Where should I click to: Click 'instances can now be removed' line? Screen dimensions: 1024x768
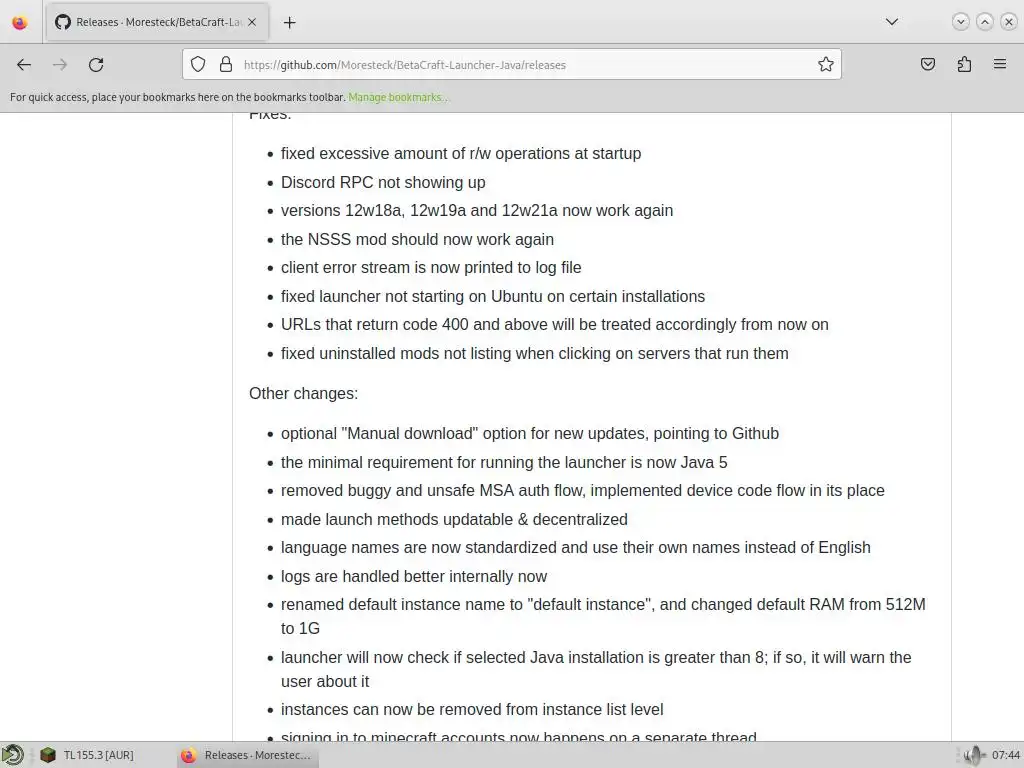[x=472, y=709]
